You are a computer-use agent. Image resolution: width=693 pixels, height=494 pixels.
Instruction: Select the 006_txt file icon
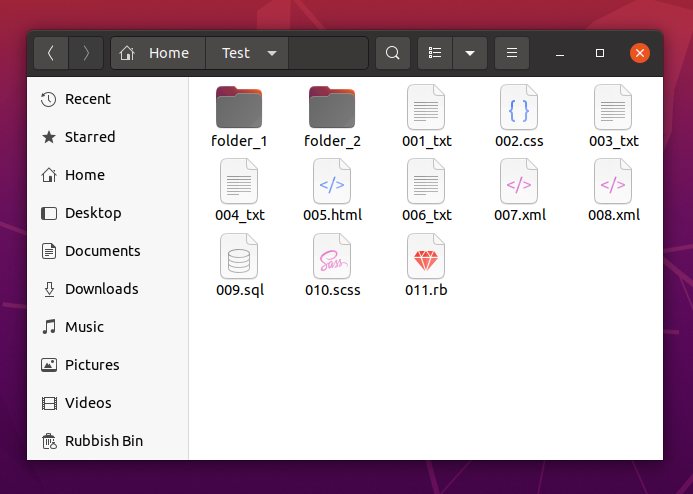426,181
